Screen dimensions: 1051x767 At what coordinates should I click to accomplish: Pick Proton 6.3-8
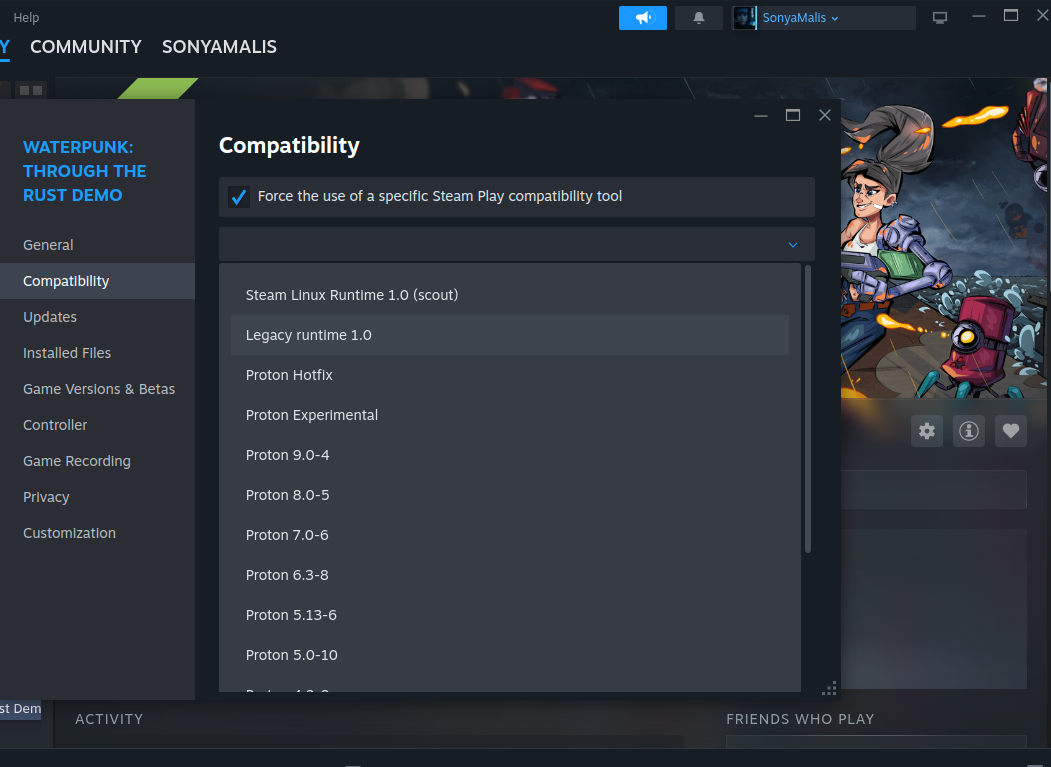pos(509,575)
